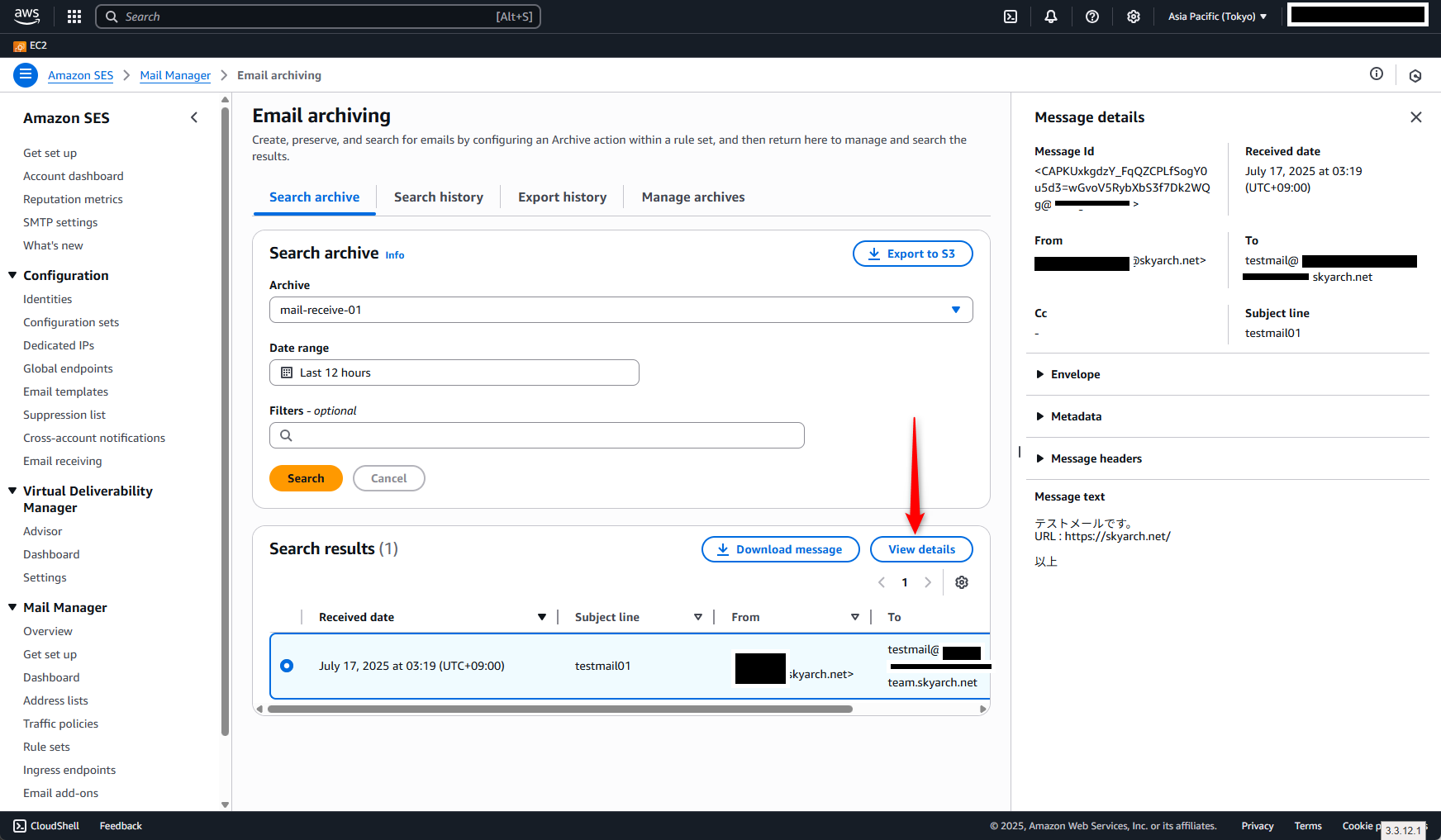1441x840 pixels.
Task: Expand the Envelope section
Action: [1074, 374]
